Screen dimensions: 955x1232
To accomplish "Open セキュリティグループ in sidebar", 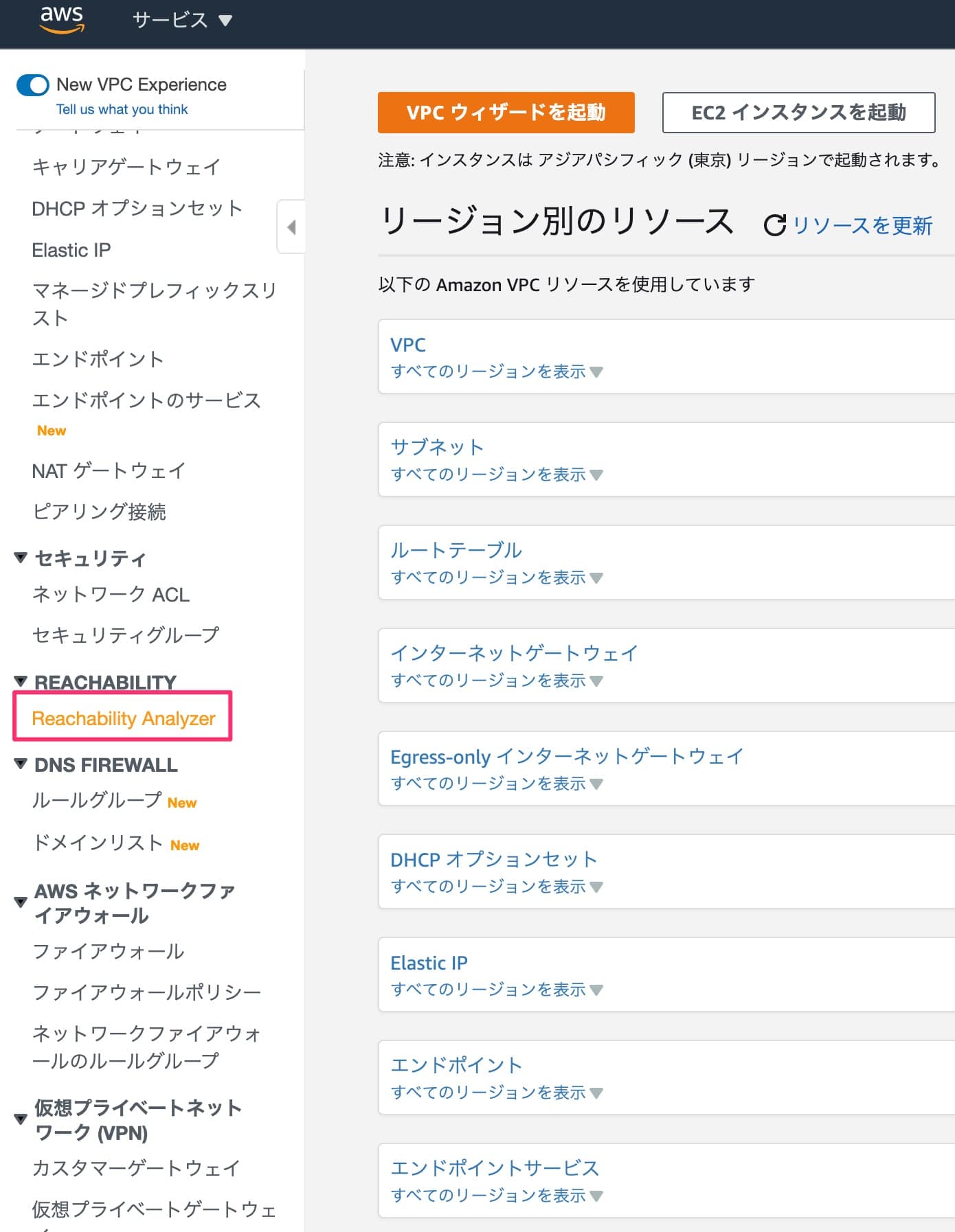I will tap(125, 635).
